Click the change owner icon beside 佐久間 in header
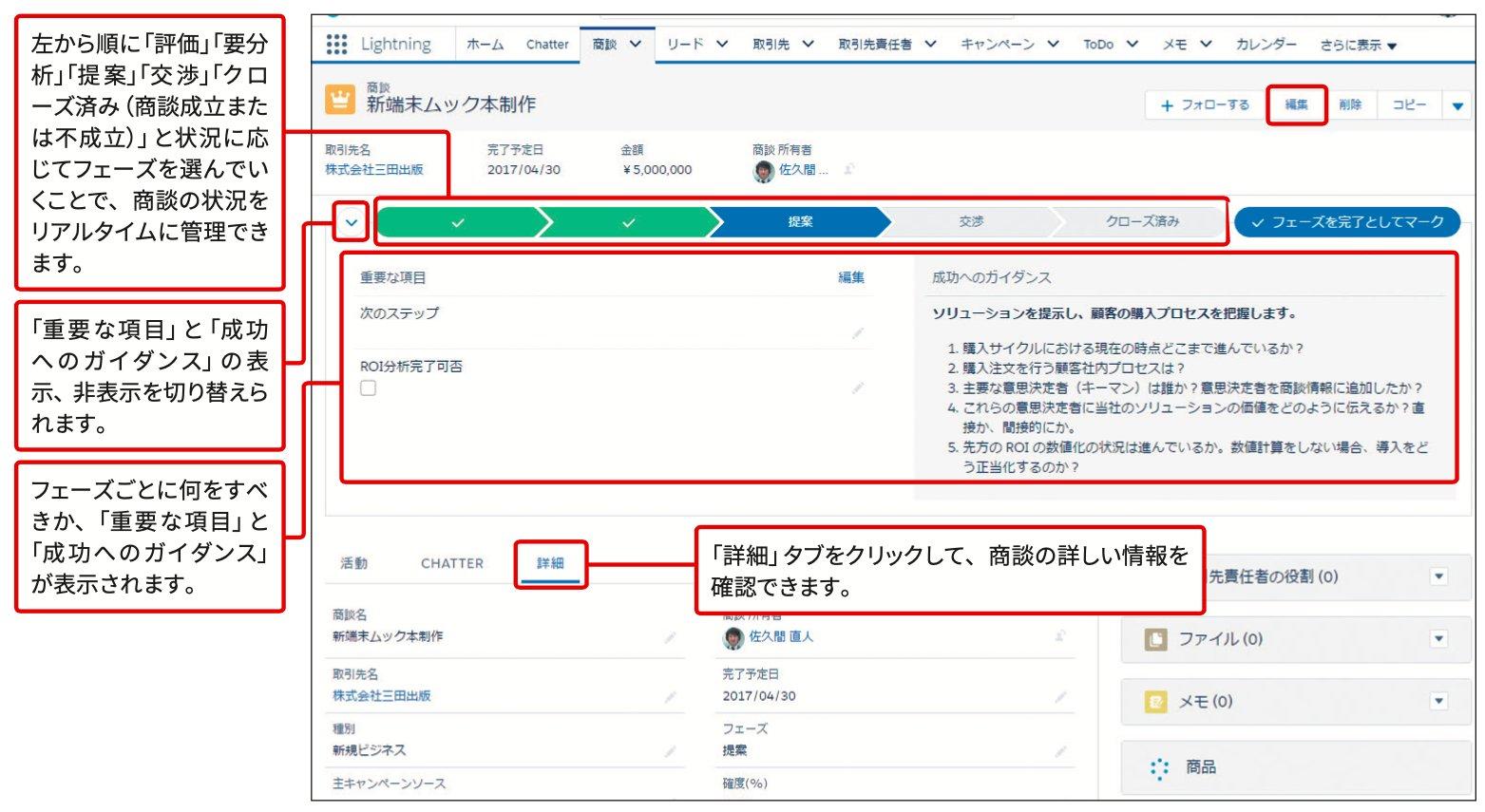Image resolution: width=1485 pixels, height=812 pixels. [x=849, y=169]
